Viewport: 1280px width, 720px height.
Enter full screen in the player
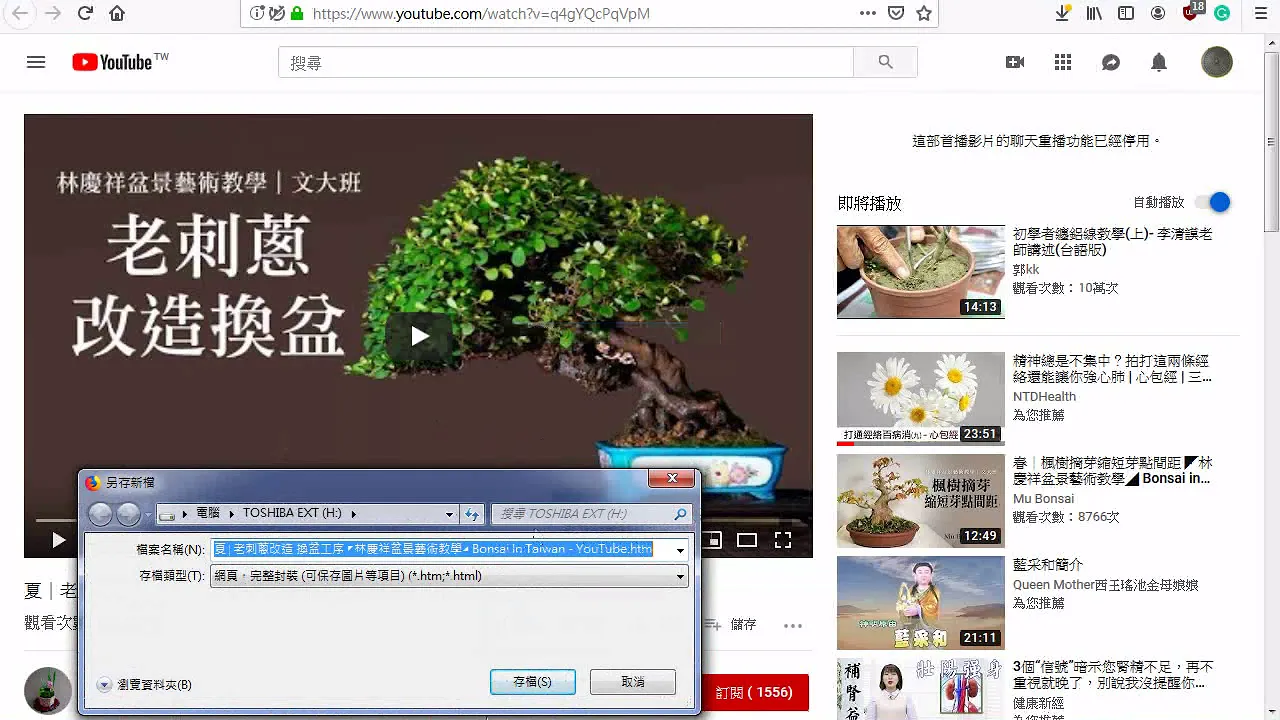click(783, 540)
